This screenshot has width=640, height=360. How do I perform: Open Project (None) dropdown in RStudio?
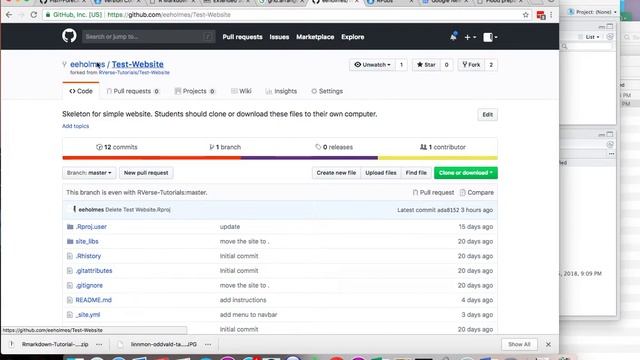pyautogui.click(x=593, y=12)
